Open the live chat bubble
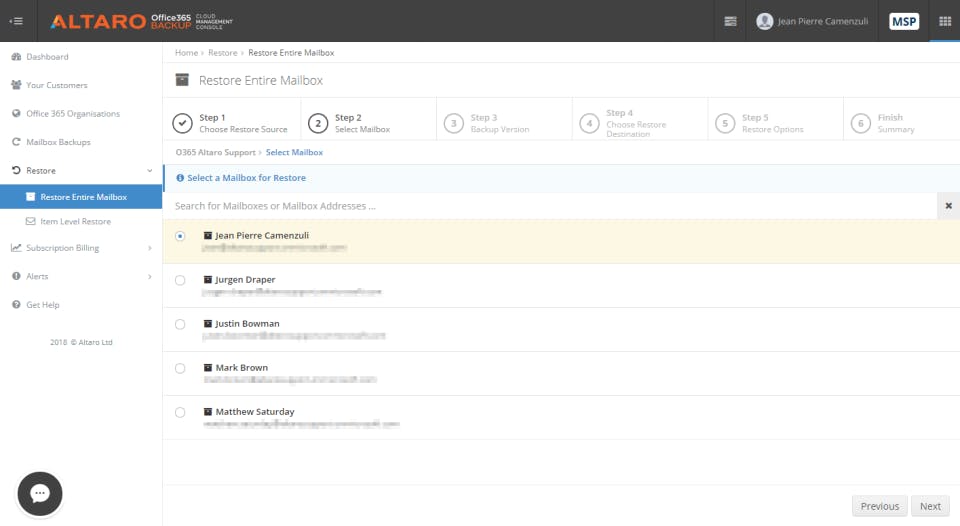 click(x=40, y=494)
